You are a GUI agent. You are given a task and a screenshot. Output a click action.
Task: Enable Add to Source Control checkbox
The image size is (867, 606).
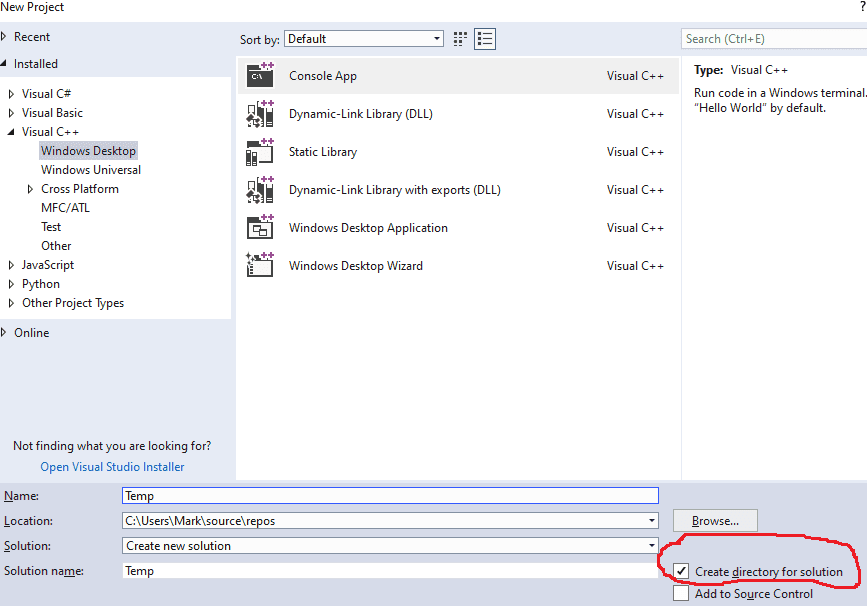(681, 593)
